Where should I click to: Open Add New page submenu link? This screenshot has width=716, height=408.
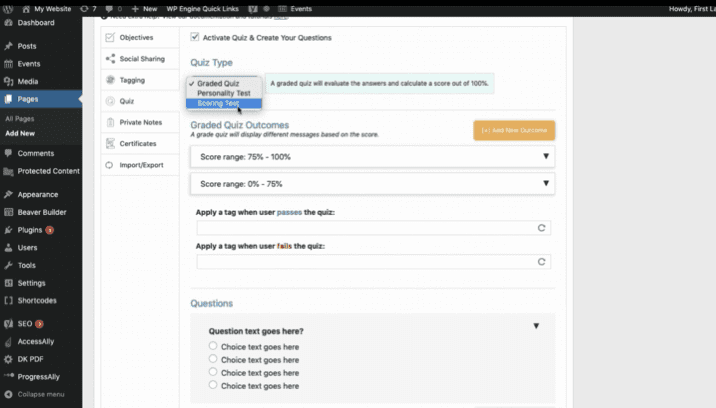20,133
